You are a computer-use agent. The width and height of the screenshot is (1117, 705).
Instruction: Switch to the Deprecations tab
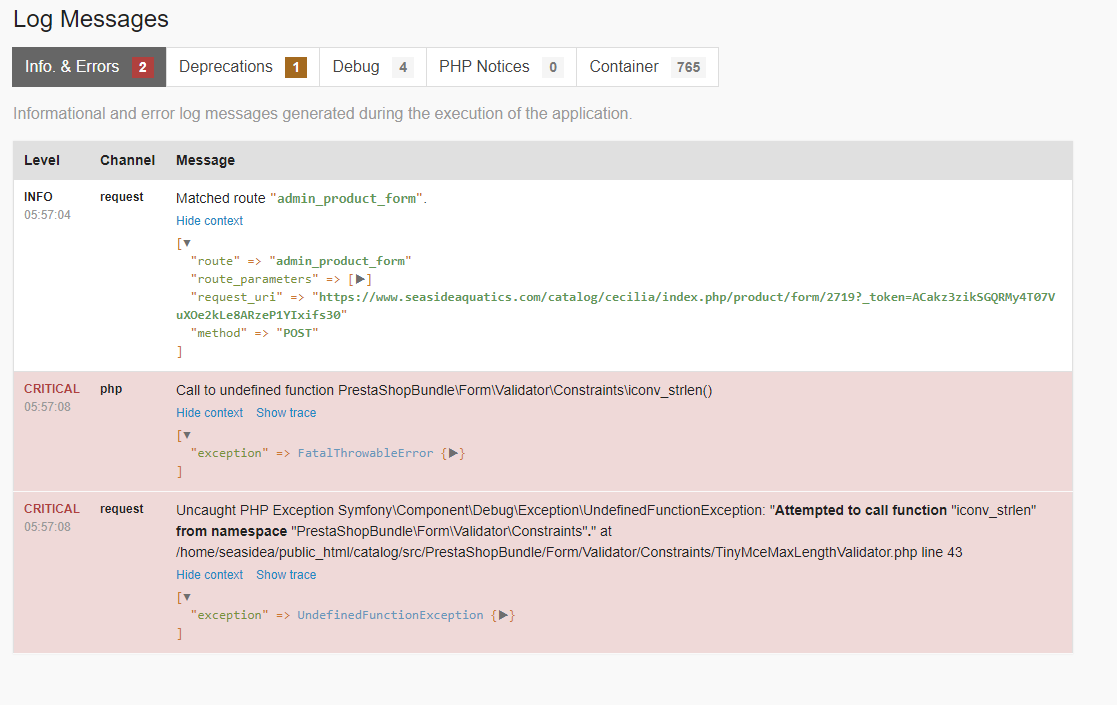pos(243,67)
